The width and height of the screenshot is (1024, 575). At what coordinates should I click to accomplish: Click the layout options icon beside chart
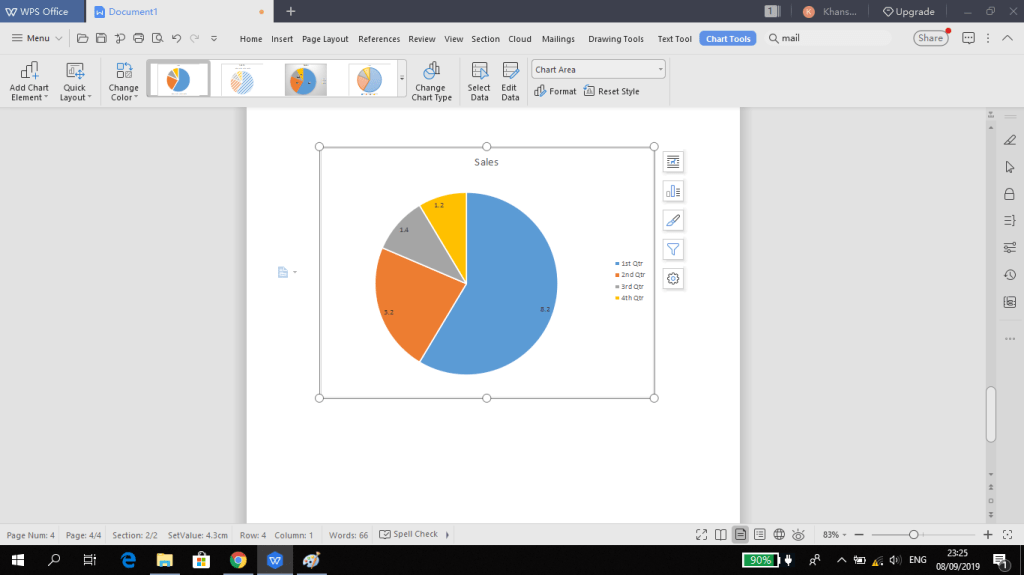(673, 162)
